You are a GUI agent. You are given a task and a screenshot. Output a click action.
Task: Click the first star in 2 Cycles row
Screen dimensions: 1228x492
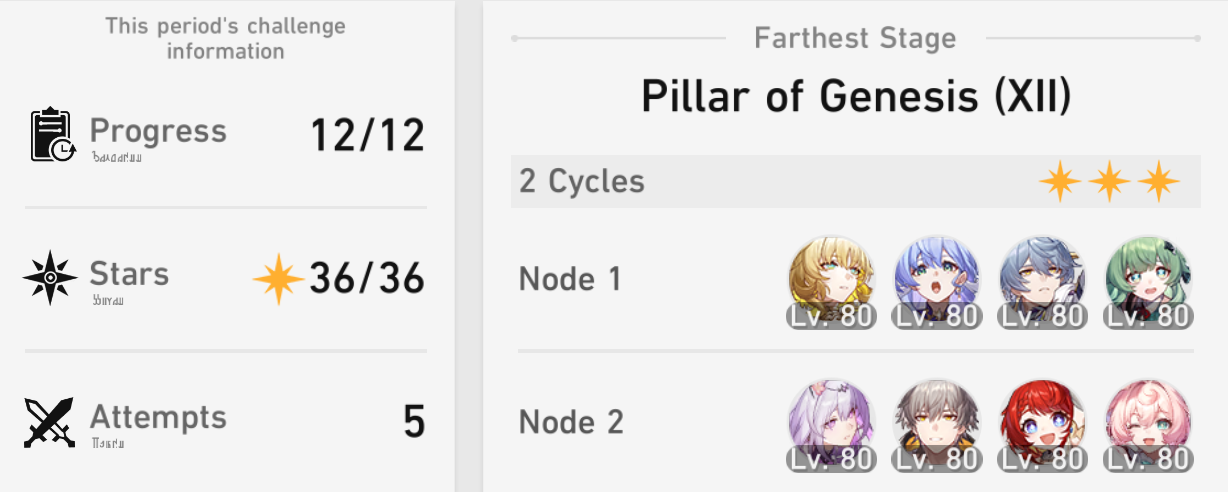click(1059, 182)
